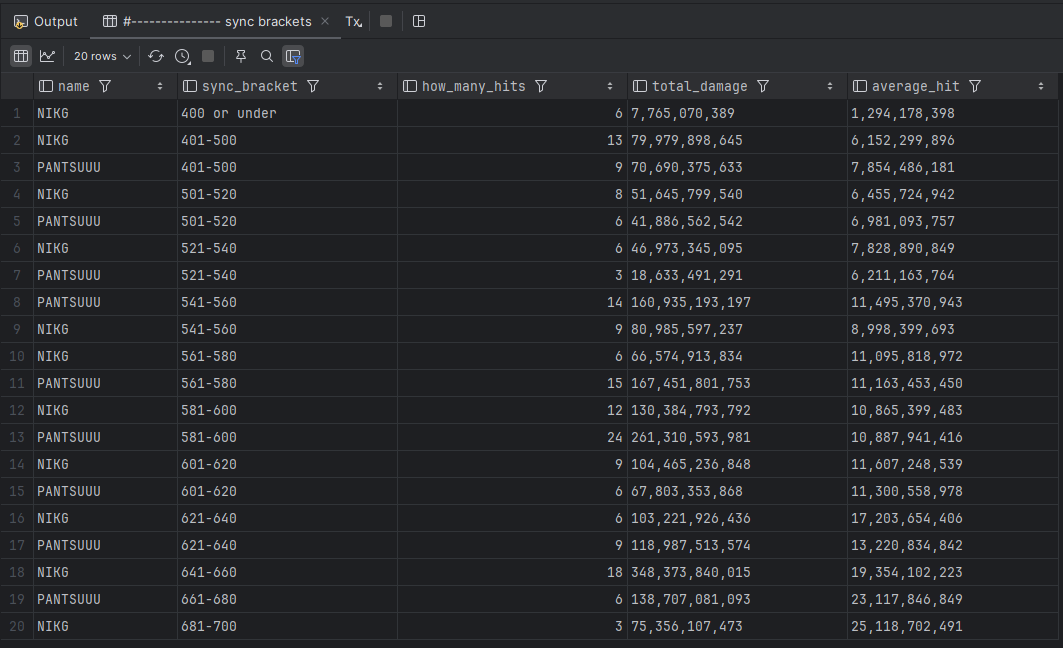The width and height of the screenshot is (1063, 648).
Task: Select row number 1 in the gutter
Action: tap(17, 113)
